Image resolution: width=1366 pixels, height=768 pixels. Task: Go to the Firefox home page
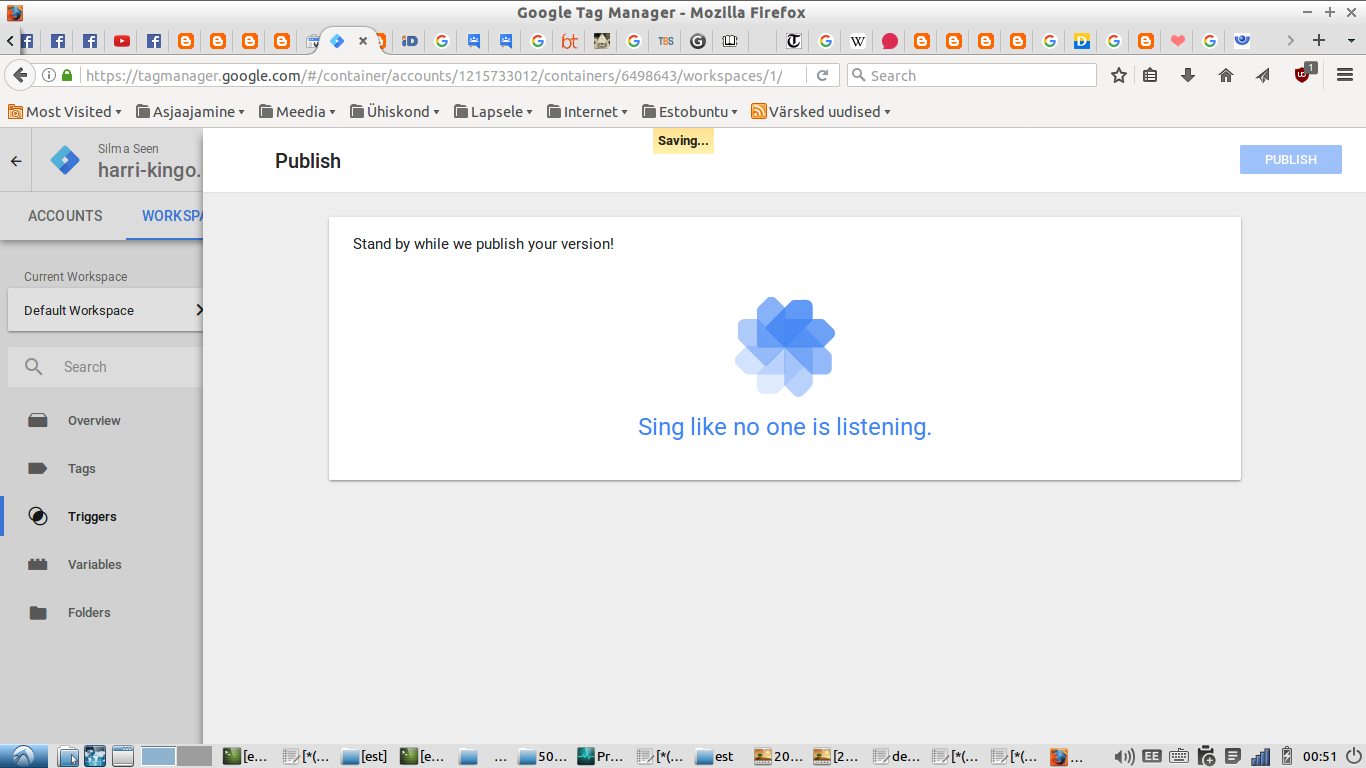tap(1226, 75)
